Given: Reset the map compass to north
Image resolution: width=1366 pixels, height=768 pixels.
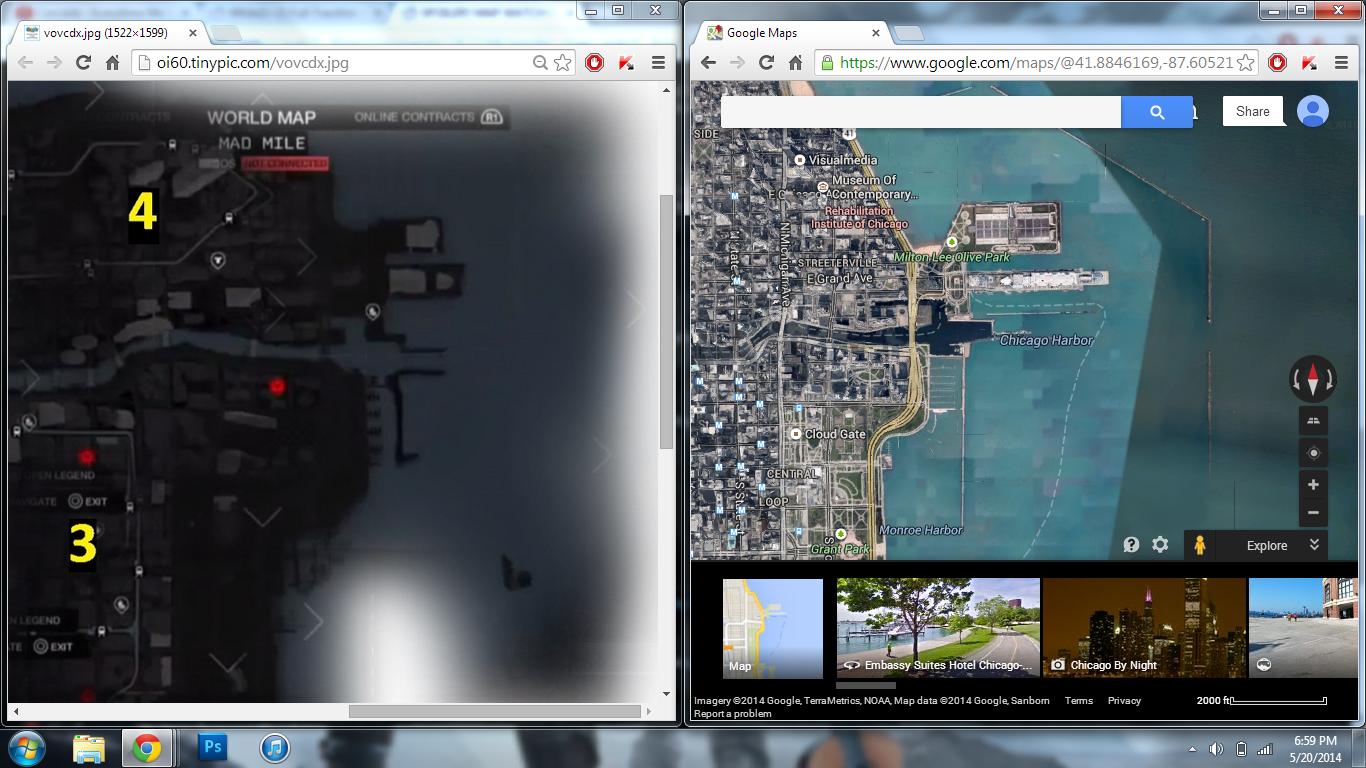Looking at the screenshot, I should [x=1313, y=379].
